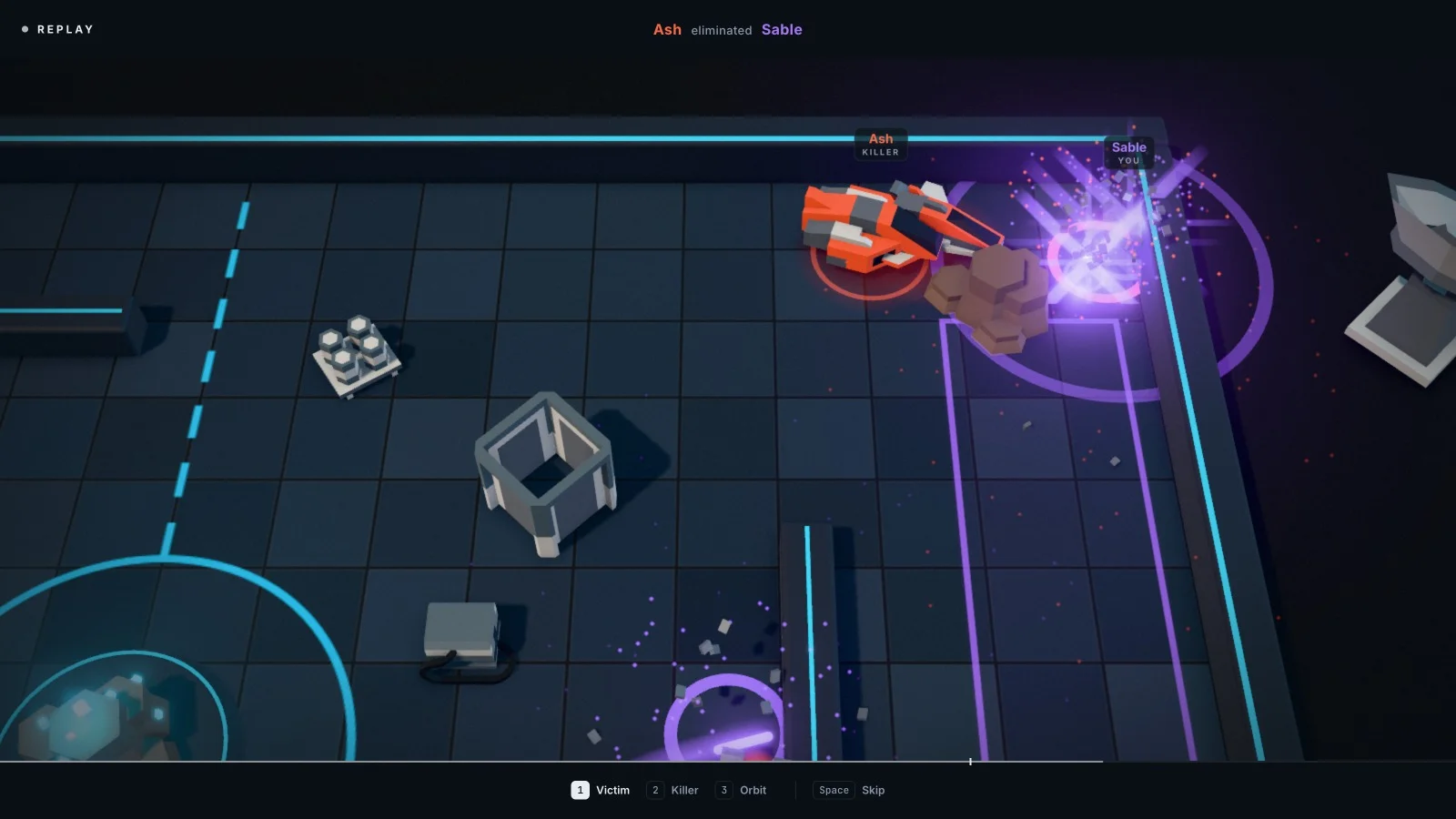Click Sable's name in kill feed

tap(782, 29)
